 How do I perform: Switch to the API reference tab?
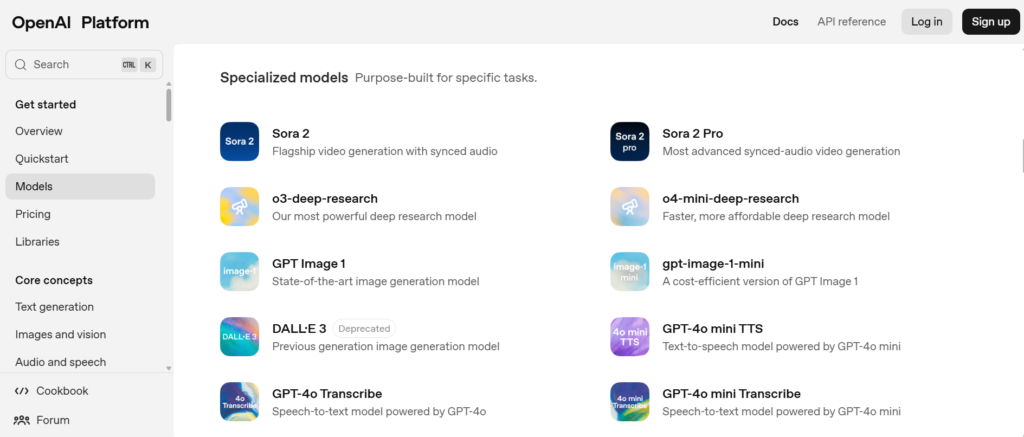click(x=851, y=22)
